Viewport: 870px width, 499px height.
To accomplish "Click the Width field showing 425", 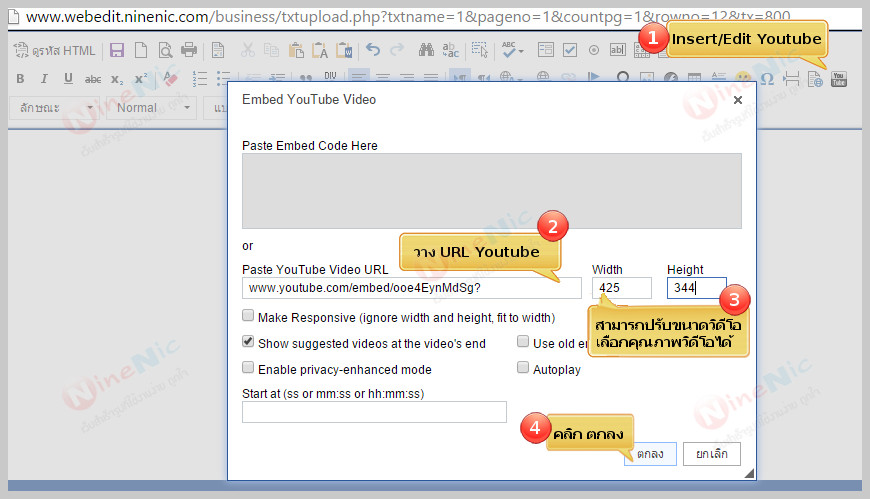I will (x=622, y=288).
